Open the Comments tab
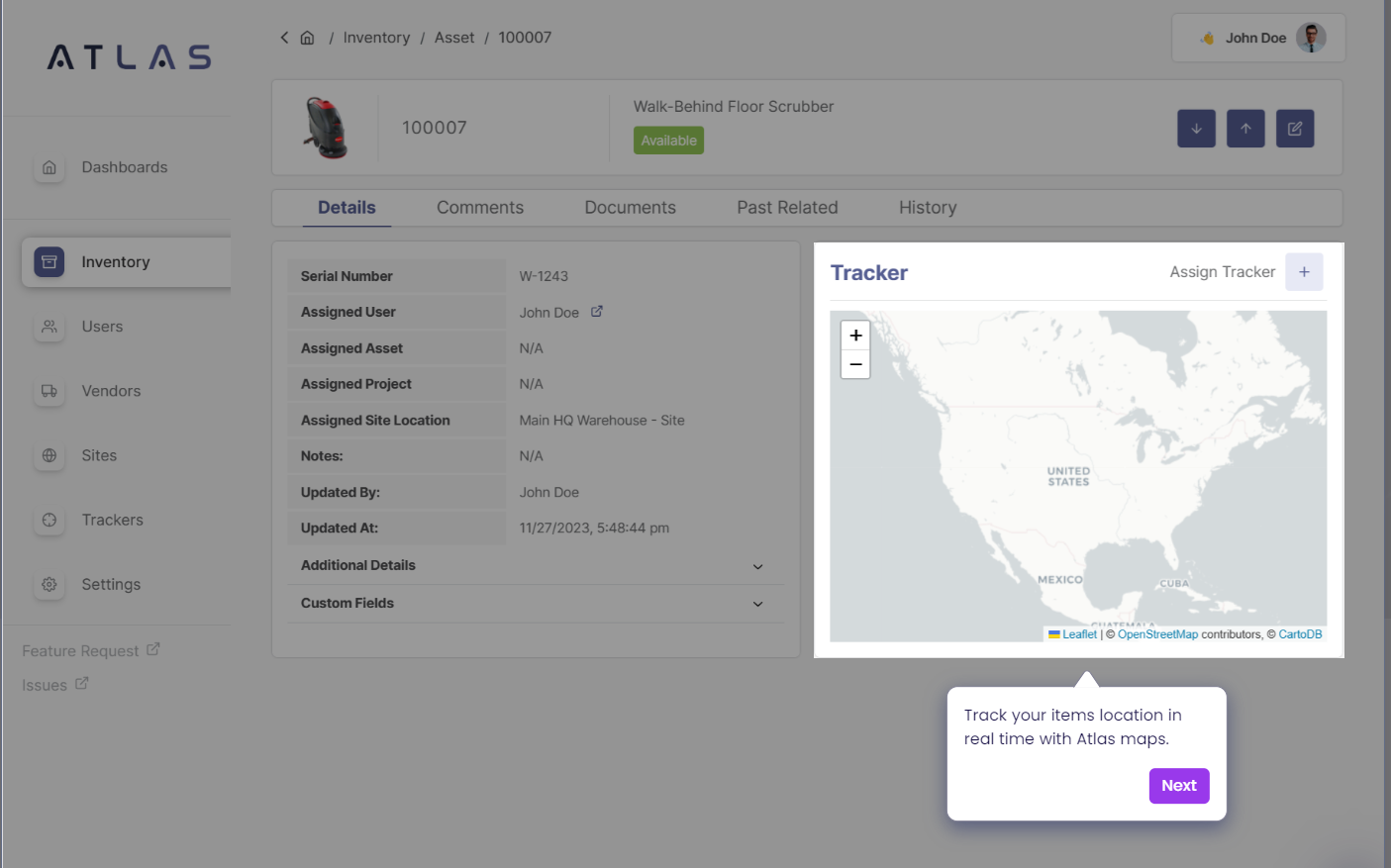Screen dimensions: 1391x868 pyautogui.click(x=480, y=208)
